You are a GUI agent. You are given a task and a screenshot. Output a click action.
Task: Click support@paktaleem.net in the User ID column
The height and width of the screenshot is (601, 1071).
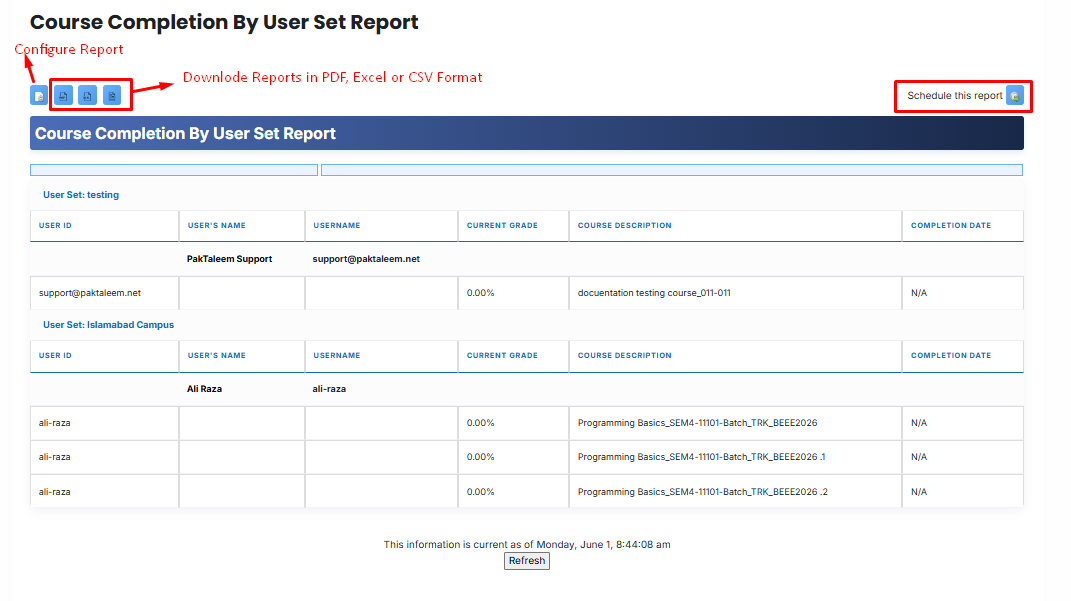coord(89,293)
